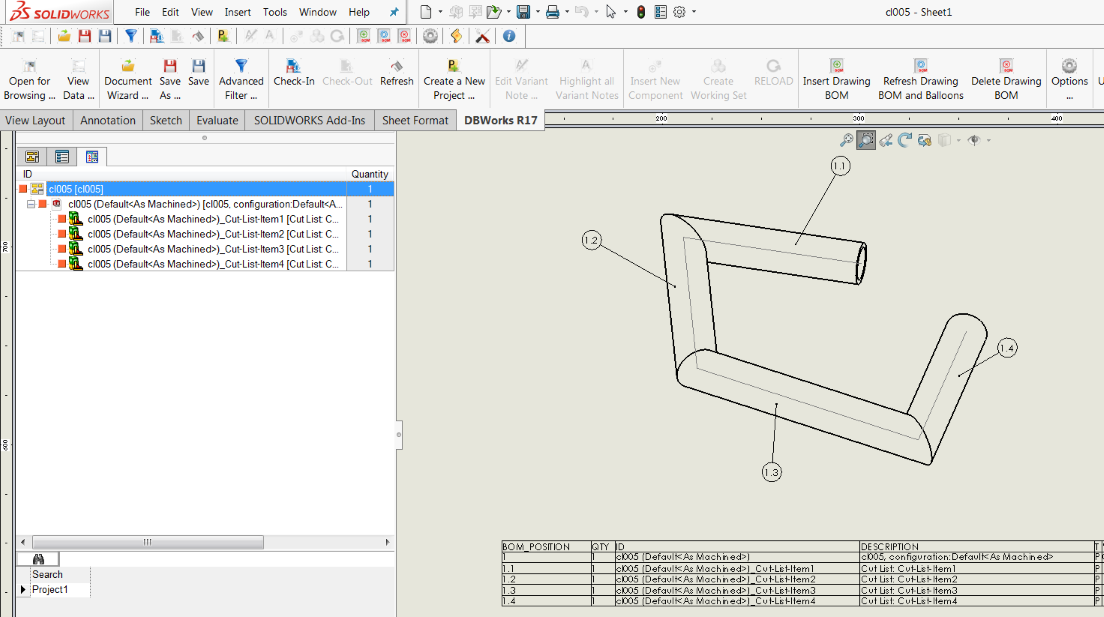Click Insert Drawing BOM button
This screenshot has width=1104, height=617.
click(x=836, y=79)
